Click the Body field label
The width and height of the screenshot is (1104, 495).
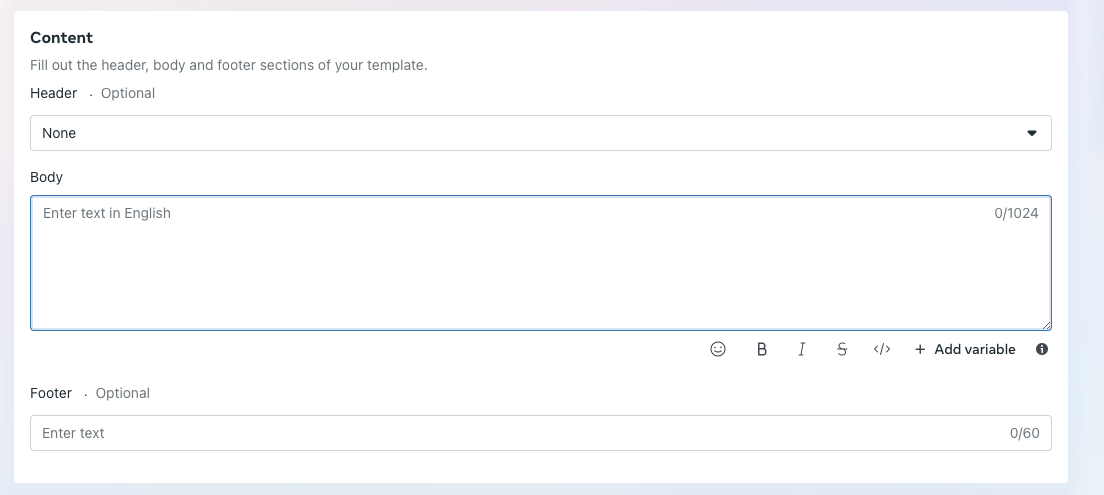coord(47,177)
